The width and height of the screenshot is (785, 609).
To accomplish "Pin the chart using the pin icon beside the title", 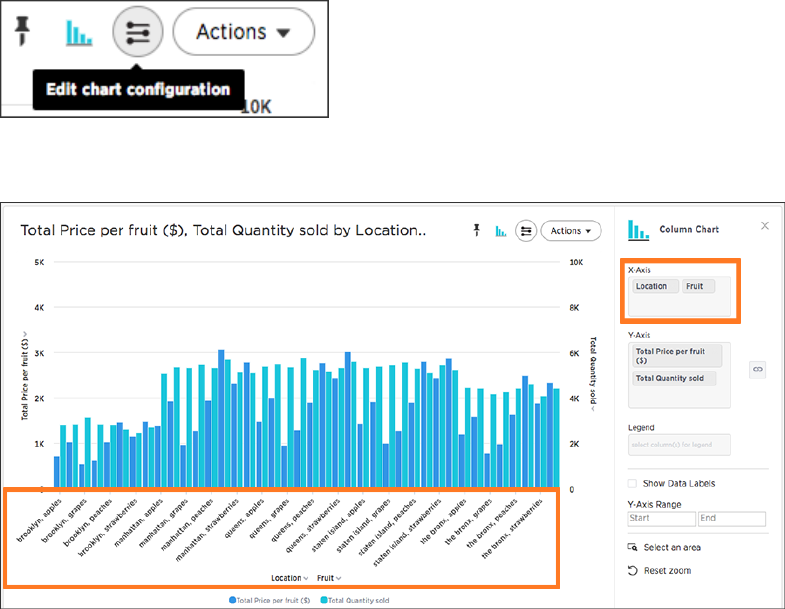I will 477,230.
